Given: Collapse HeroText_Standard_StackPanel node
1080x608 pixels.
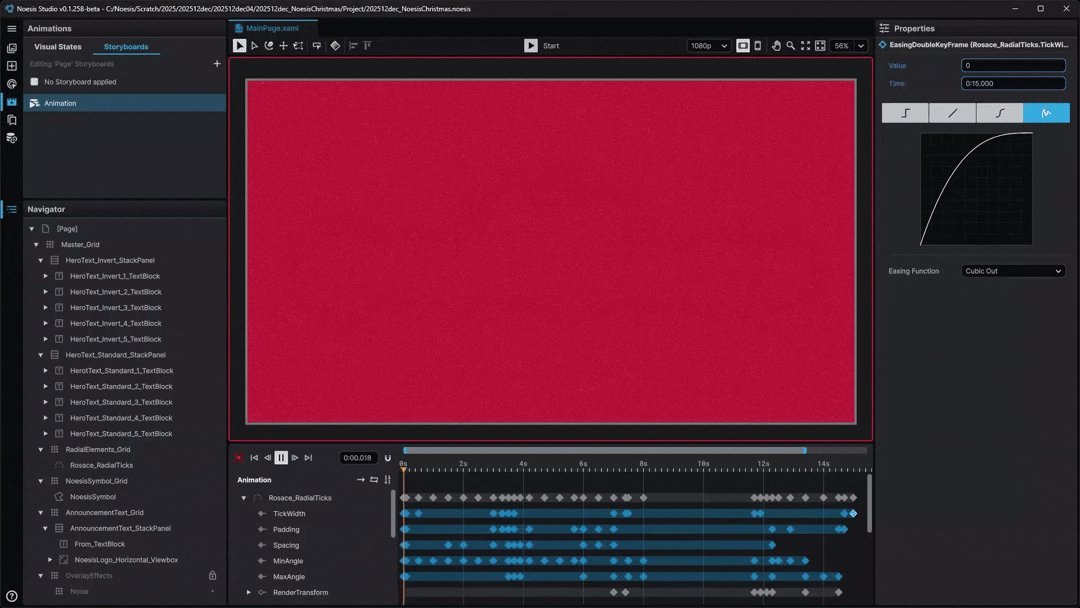Looking at the screenshot, I should (x=41, y=355).
